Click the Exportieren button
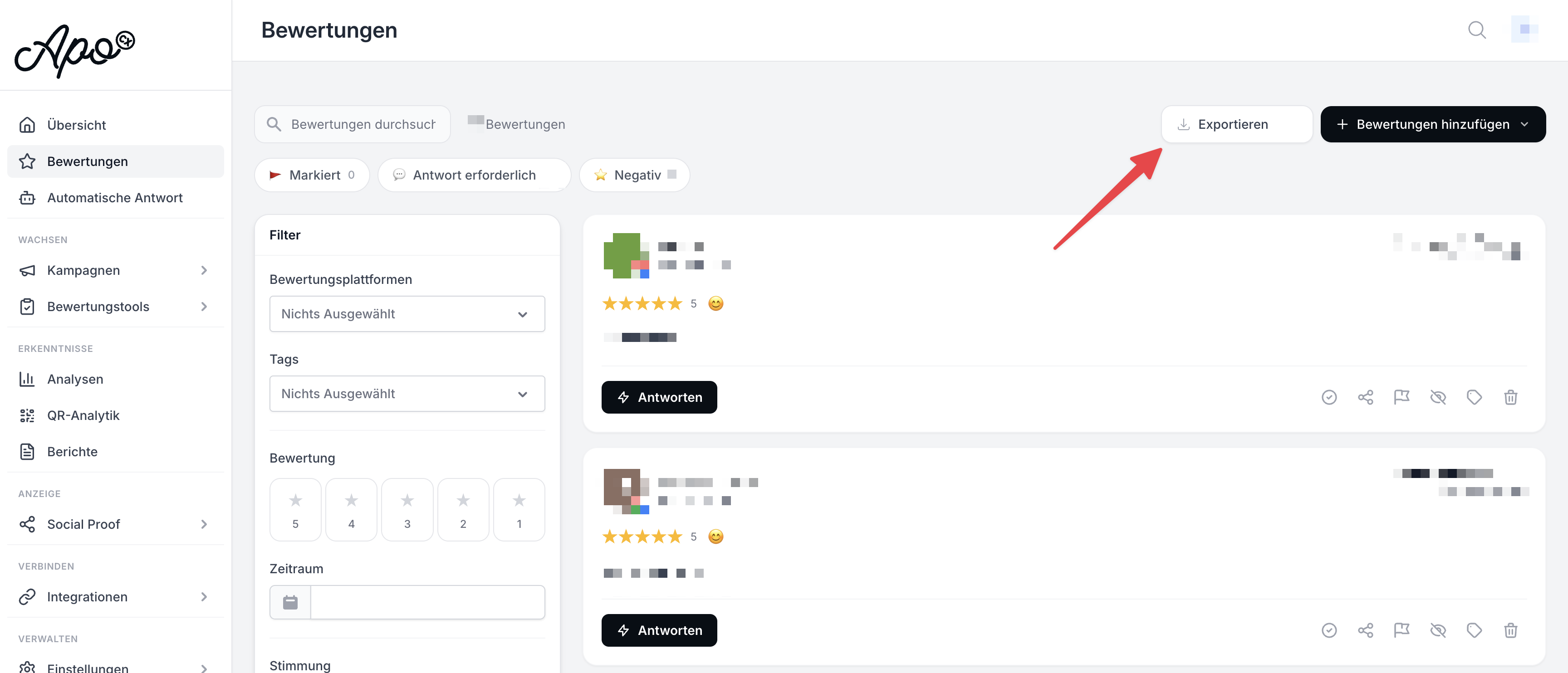1568x673 pixels. [x=1235, y=124]
